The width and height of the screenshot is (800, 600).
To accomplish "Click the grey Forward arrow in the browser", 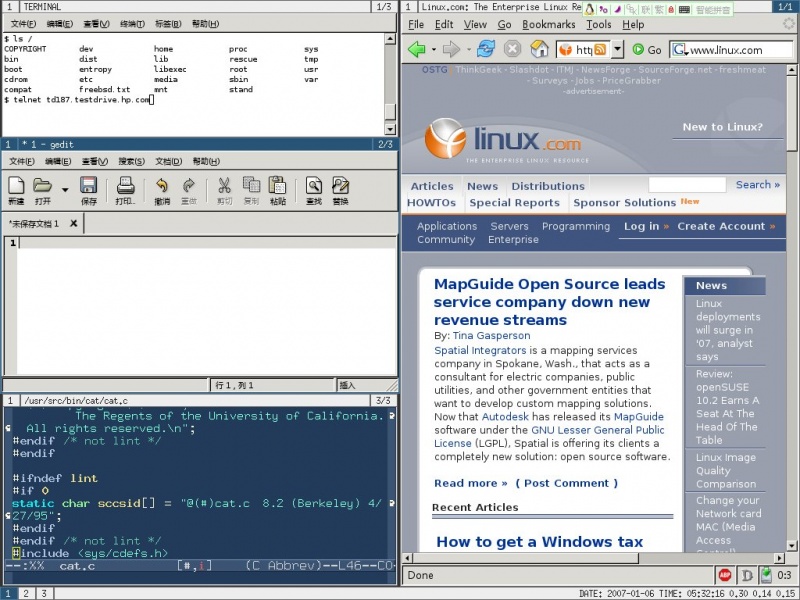I will (x=451, y=49).
